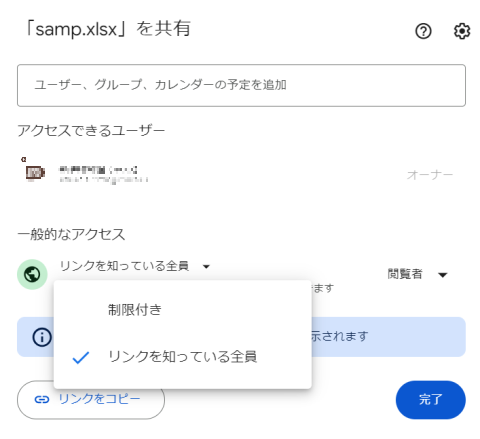This screenshot has height=439, width=480.
Task: Click the オーナー role label
Action: 430,174
